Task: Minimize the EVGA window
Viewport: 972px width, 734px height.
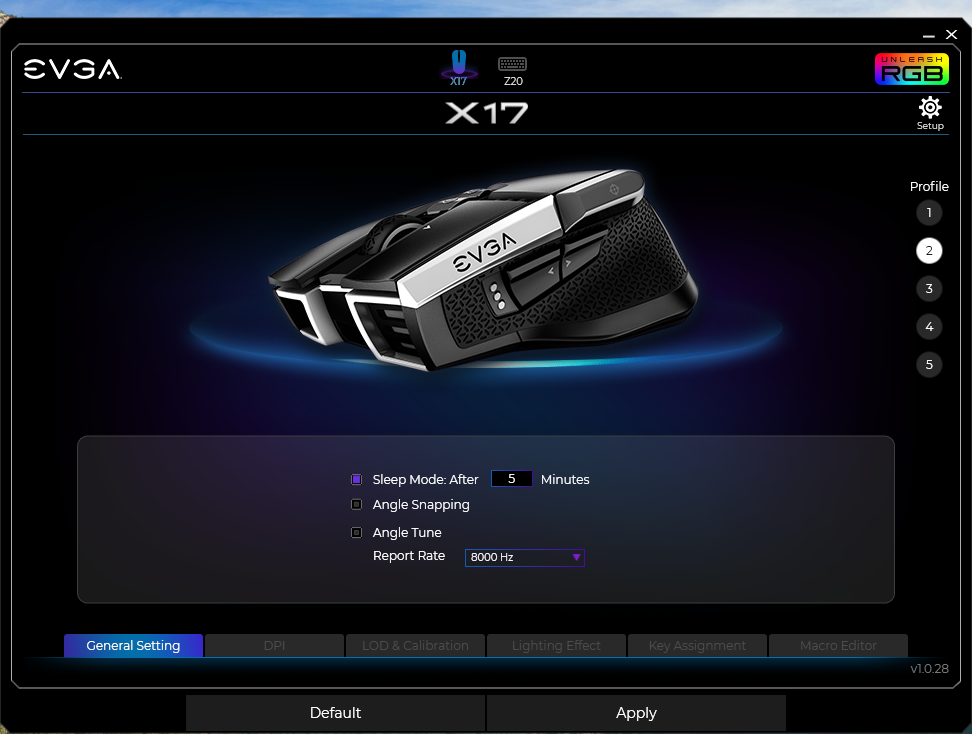Action: pyautogui.click(x=928, y=35)
